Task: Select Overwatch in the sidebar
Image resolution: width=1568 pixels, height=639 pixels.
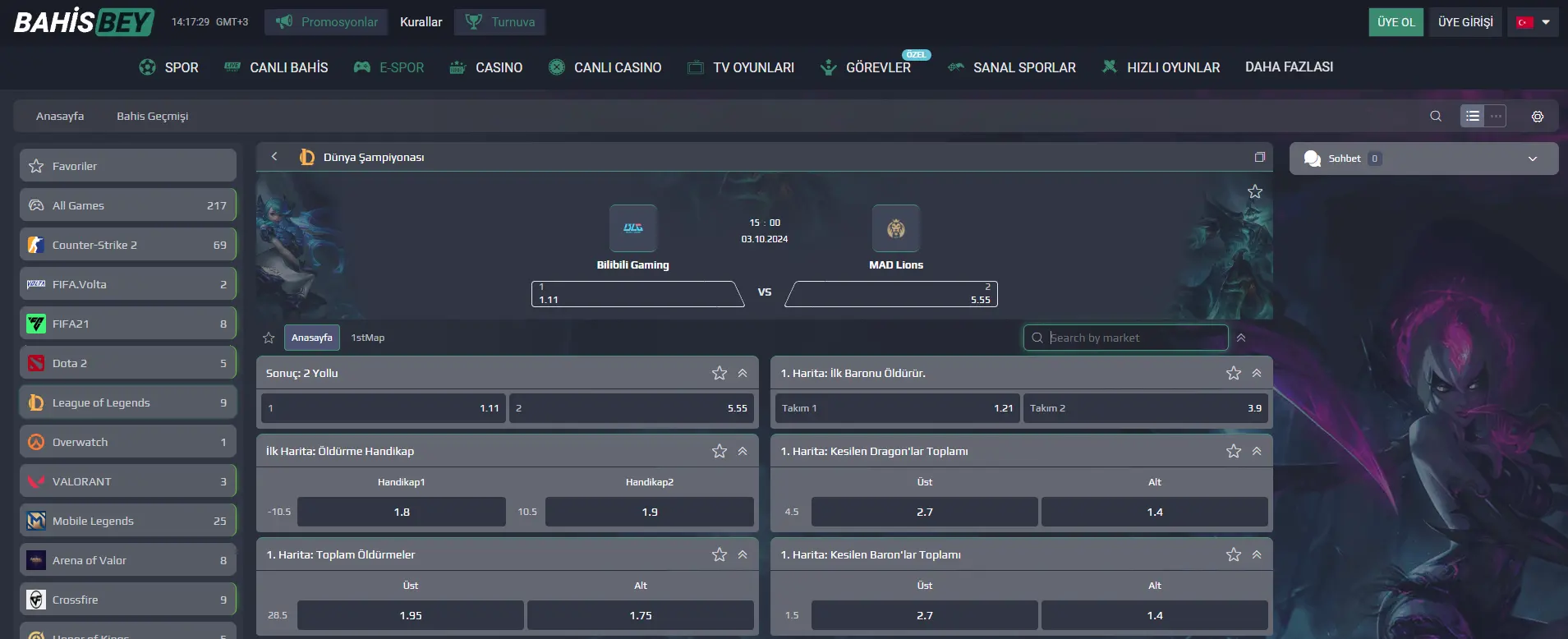Action: tap(128, 441)
